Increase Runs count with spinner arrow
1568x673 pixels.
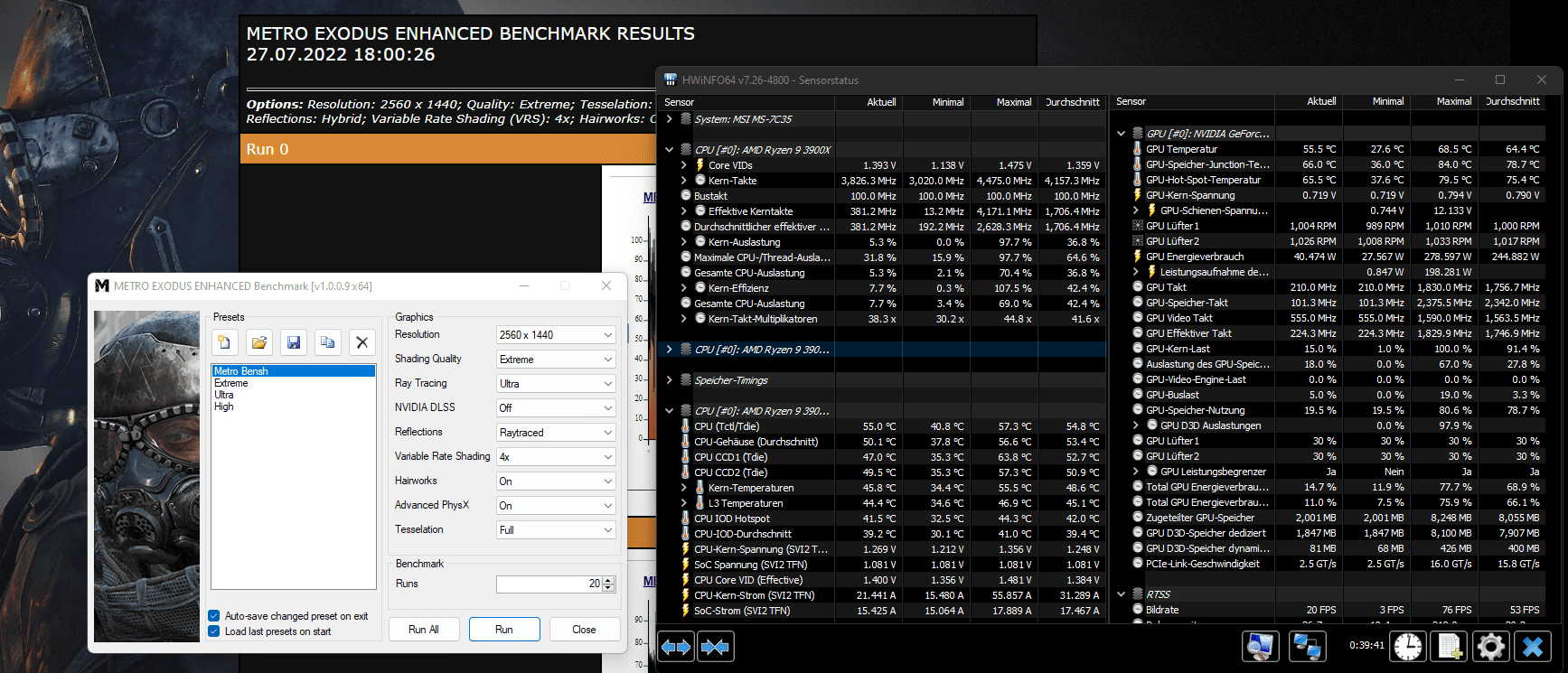tap(608, 580)
